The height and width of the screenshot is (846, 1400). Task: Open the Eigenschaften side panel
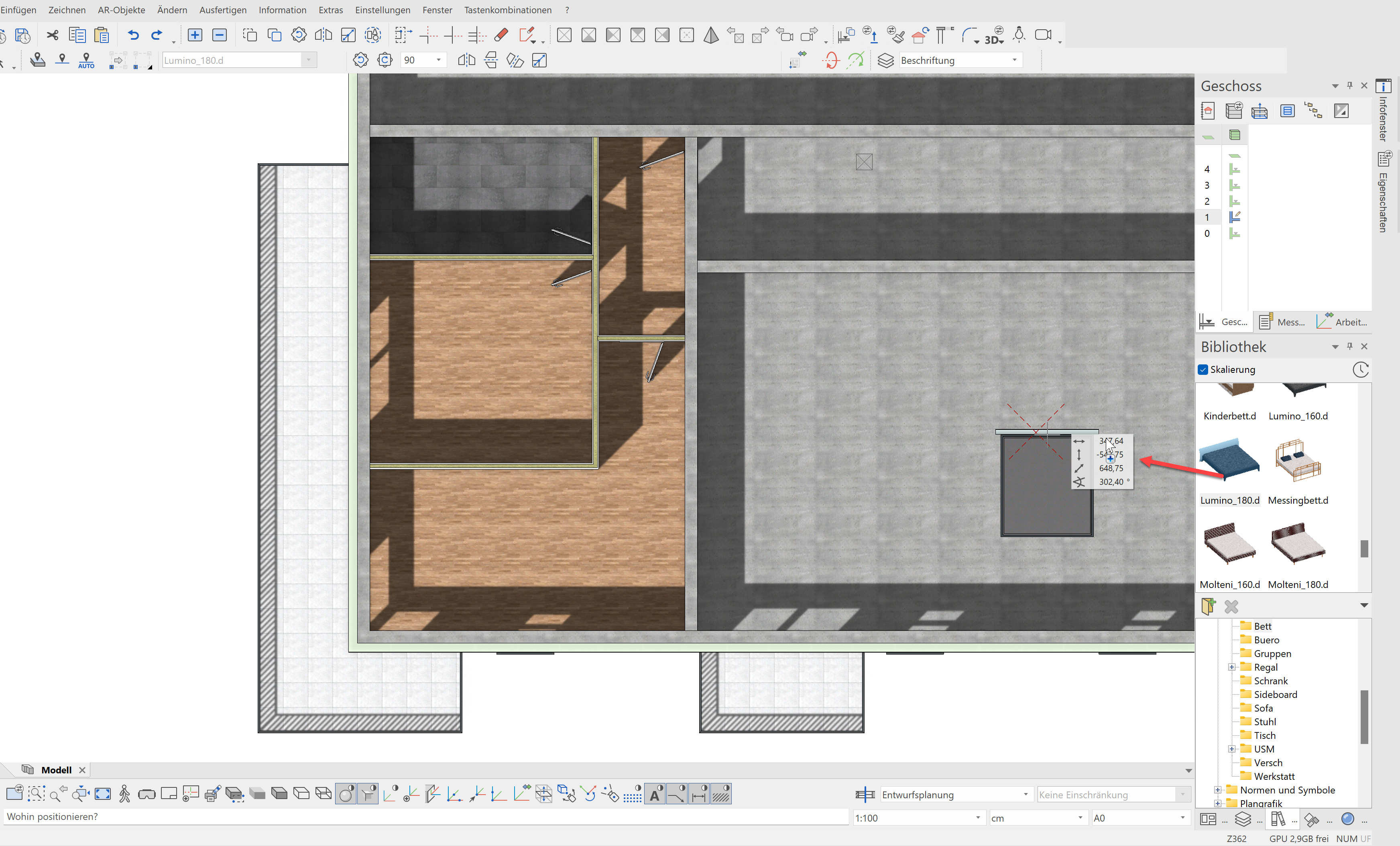click(1384, 192)
